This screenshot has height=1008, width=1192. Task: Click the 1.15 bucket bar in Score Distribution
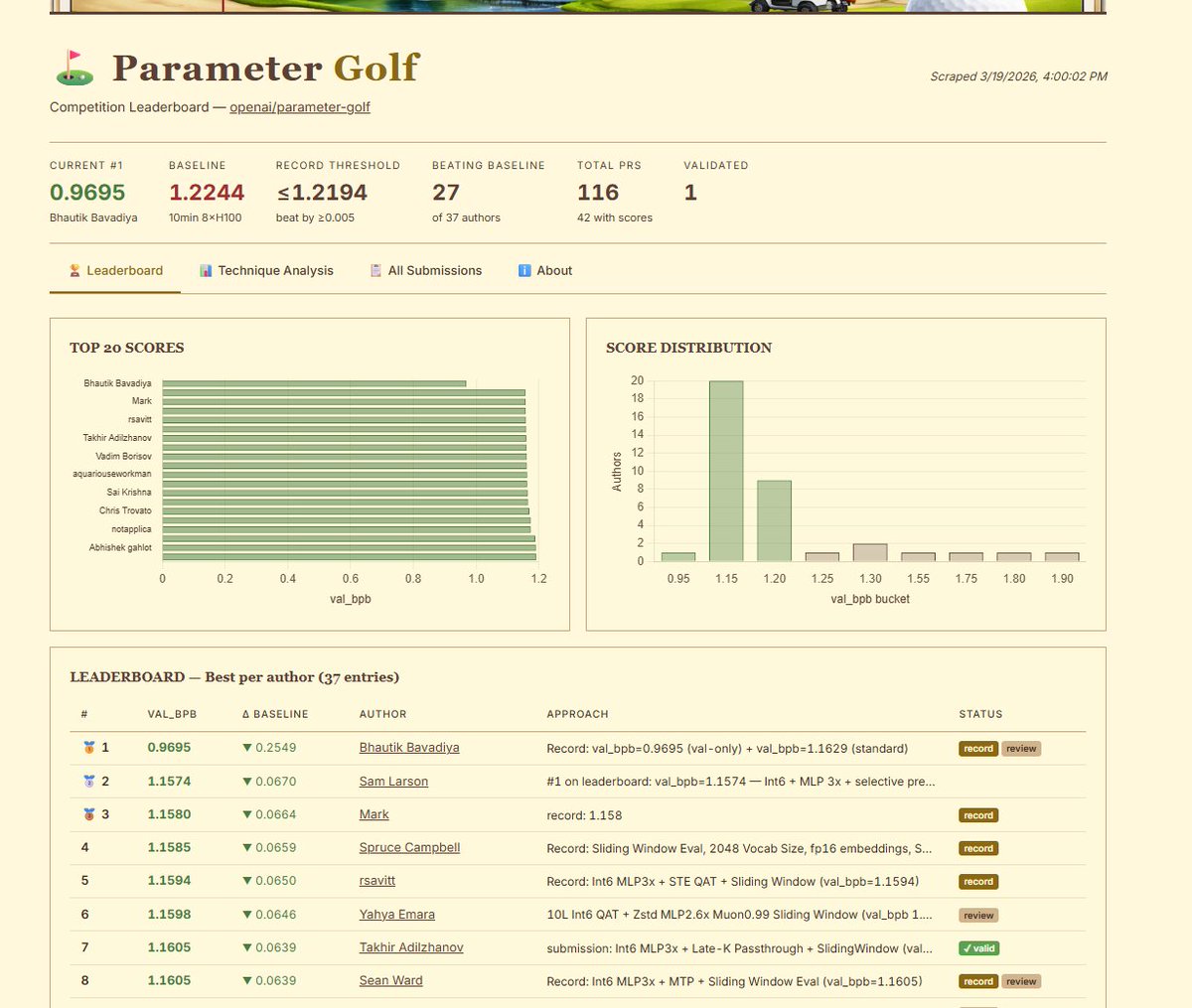(726, 471)
